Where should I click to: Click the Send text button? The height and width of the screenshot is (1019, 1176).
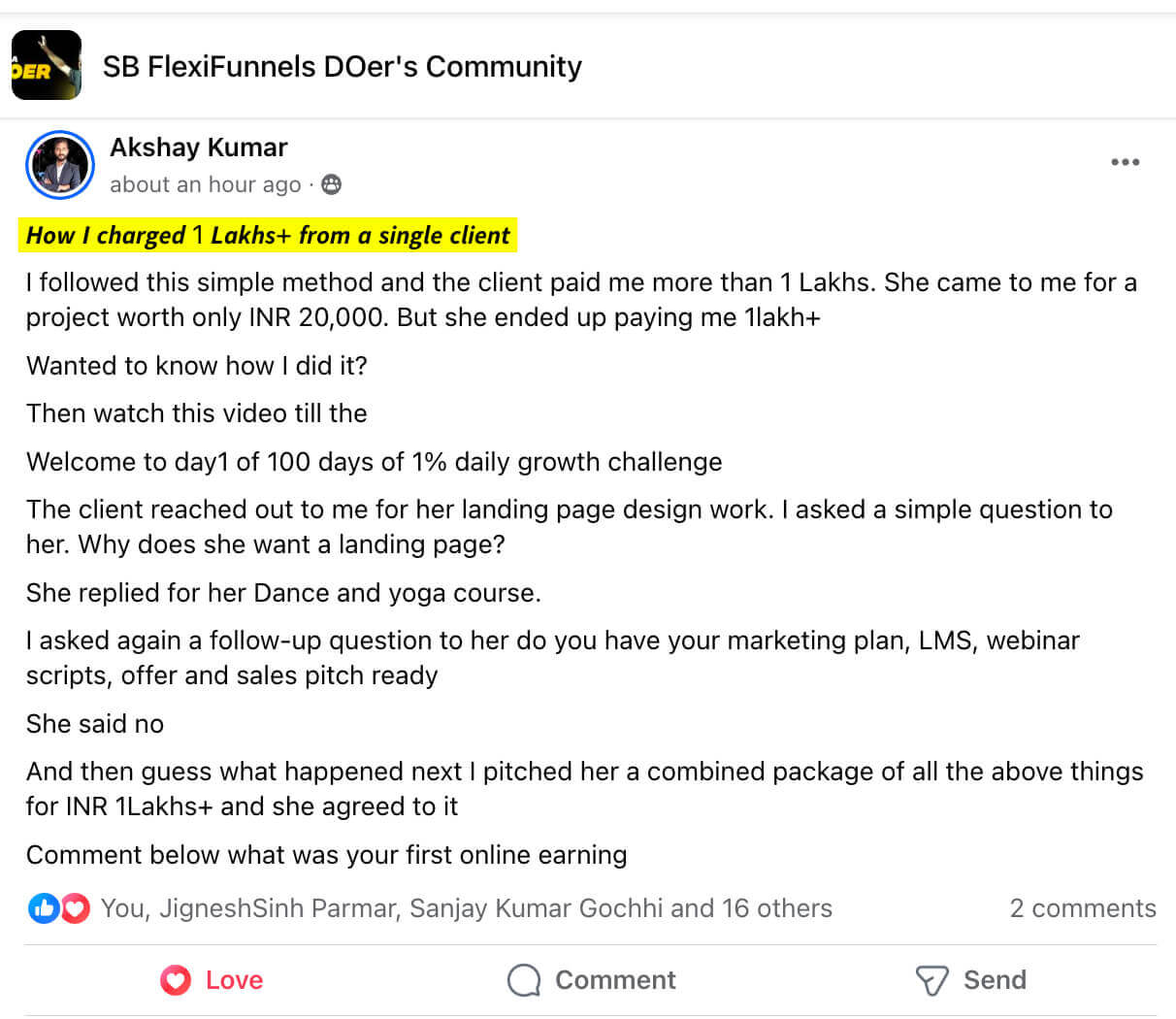pos(995,980)
